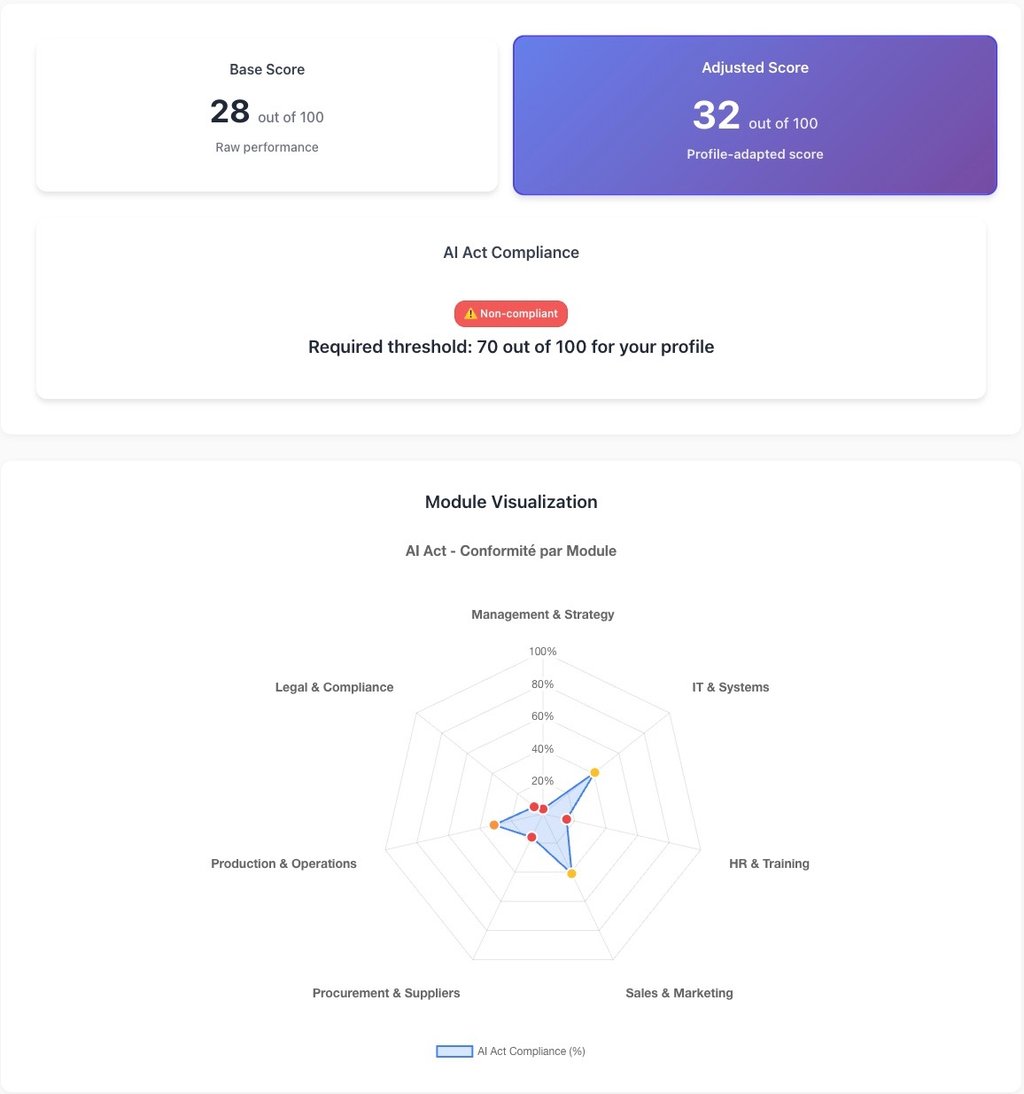Click the yellow Sales & Marketing data point
The height and width of the screenshot is (1094, 1024).
[x=572, y=874]
